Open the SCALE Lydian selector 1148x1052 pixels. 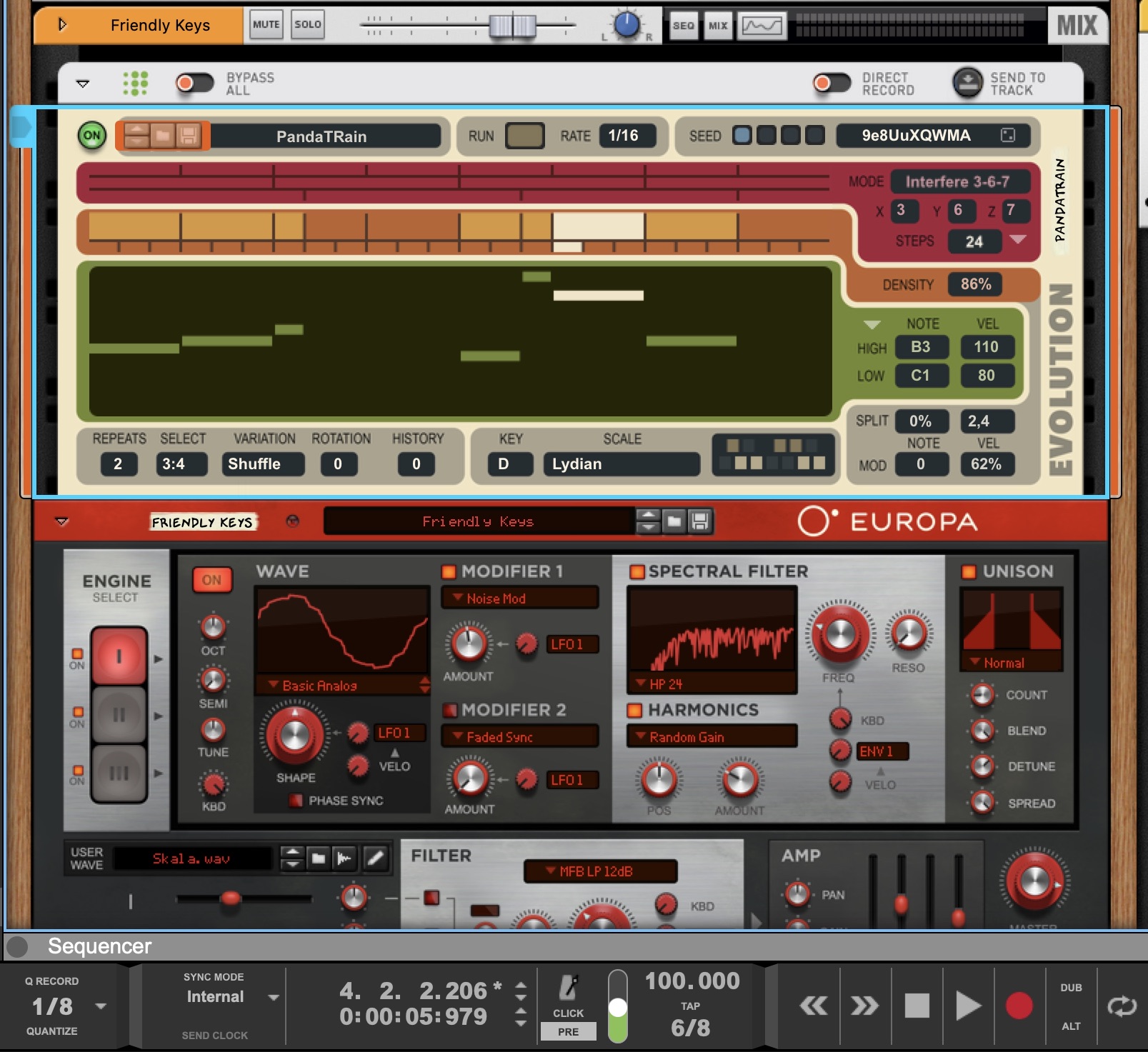tap(621, 464)
